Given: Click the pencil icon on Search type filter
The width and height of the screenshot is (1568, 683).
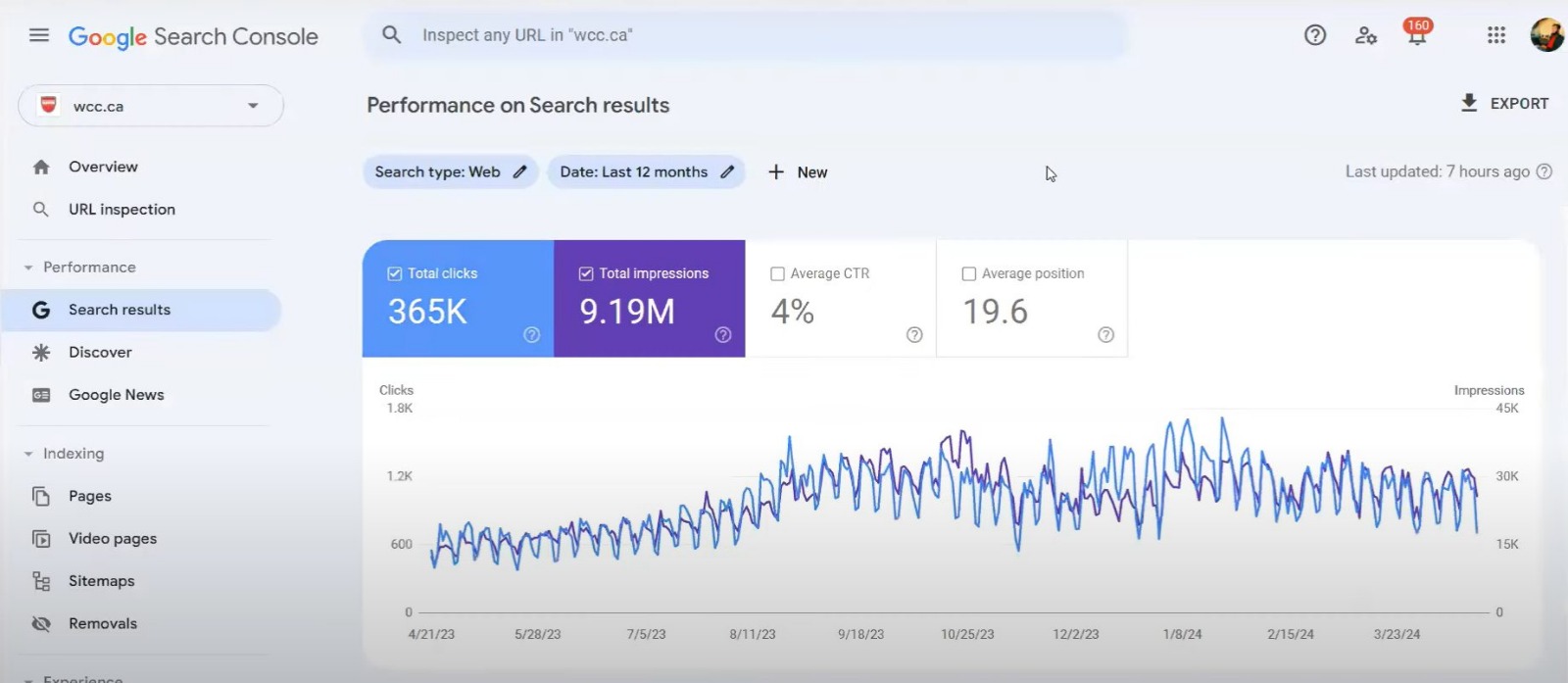Looking at the screenshot, I should click(520, 172).
